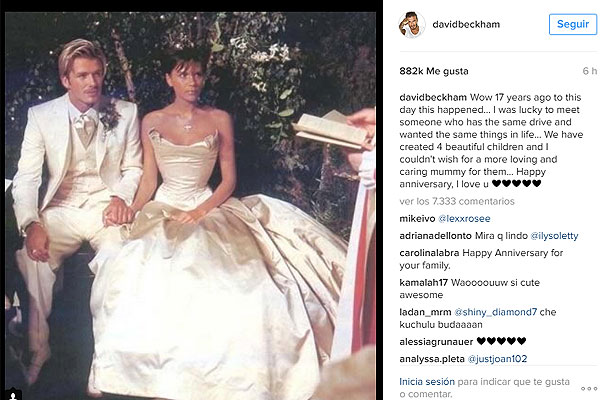This screenshot has height=400, width=600.
Task: Visit commenter adrianadellonto's profile
Action: 435,236
